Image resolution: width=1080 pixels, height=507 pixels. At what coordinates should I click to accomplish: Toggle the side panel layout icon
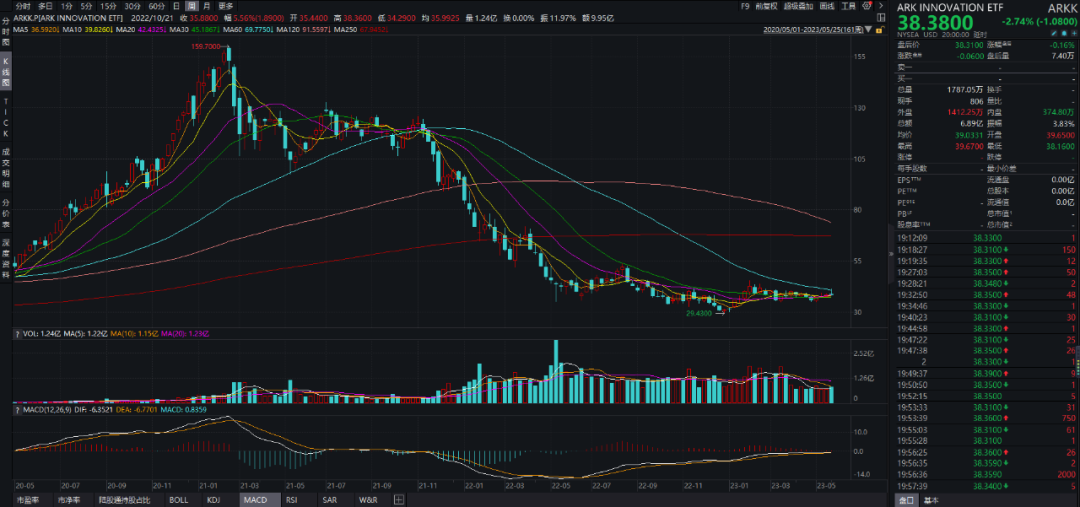tap(881, 17)
